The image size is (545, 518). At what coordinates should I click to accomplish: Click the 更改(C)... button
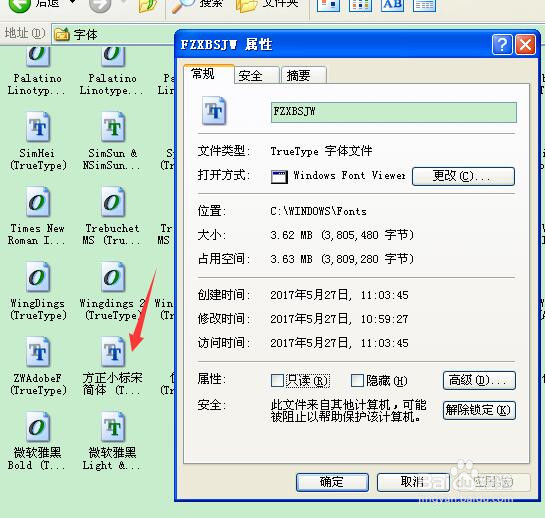click(463, 176)
